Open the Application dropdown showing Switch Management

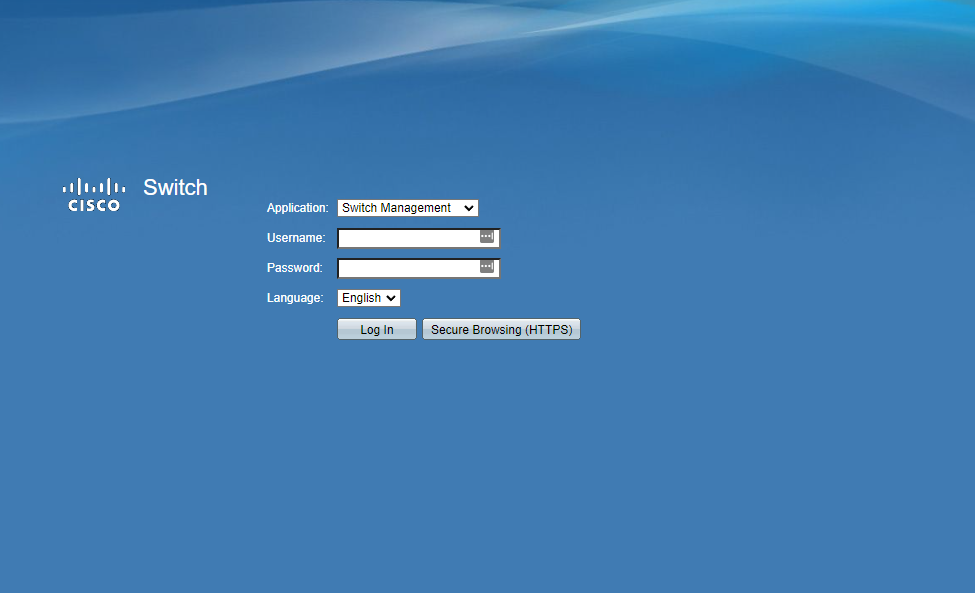pyautogui.click(x=408, y=208)
